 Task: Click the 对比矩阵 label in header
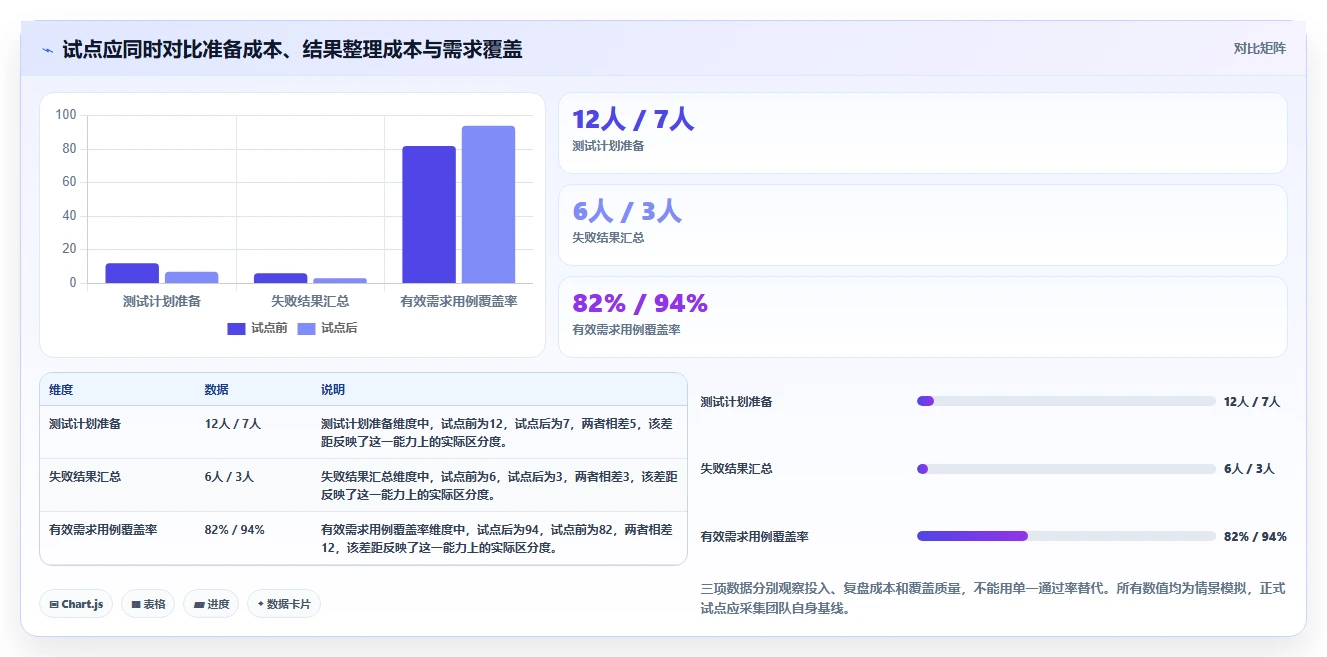(x=1259, y=48)
